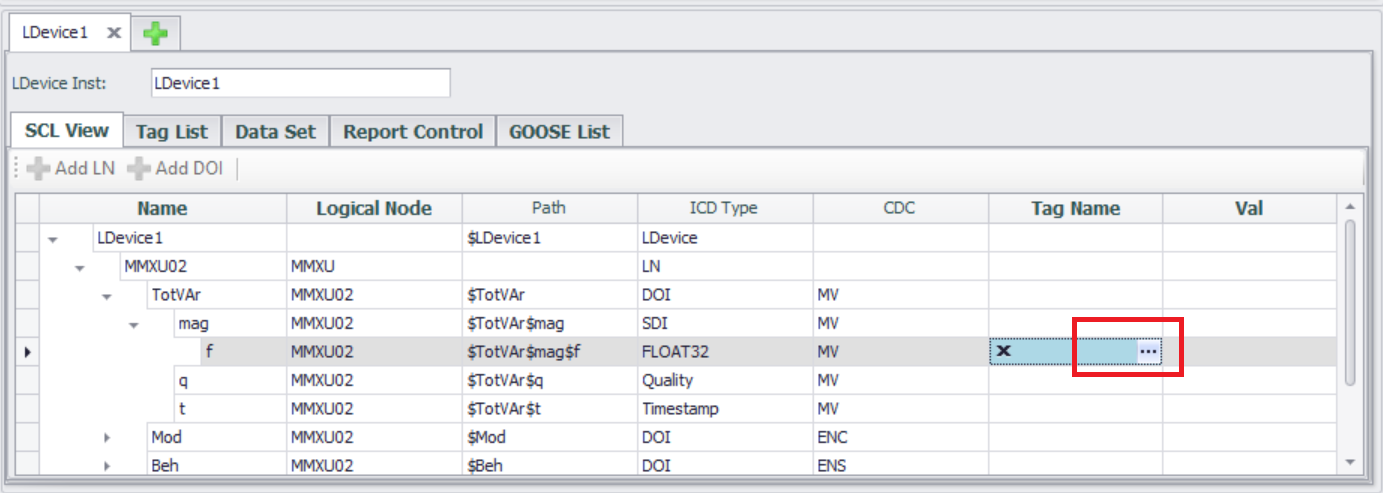Select the GOOSE List tab
1383x493 pixels.
pos(559,131)
